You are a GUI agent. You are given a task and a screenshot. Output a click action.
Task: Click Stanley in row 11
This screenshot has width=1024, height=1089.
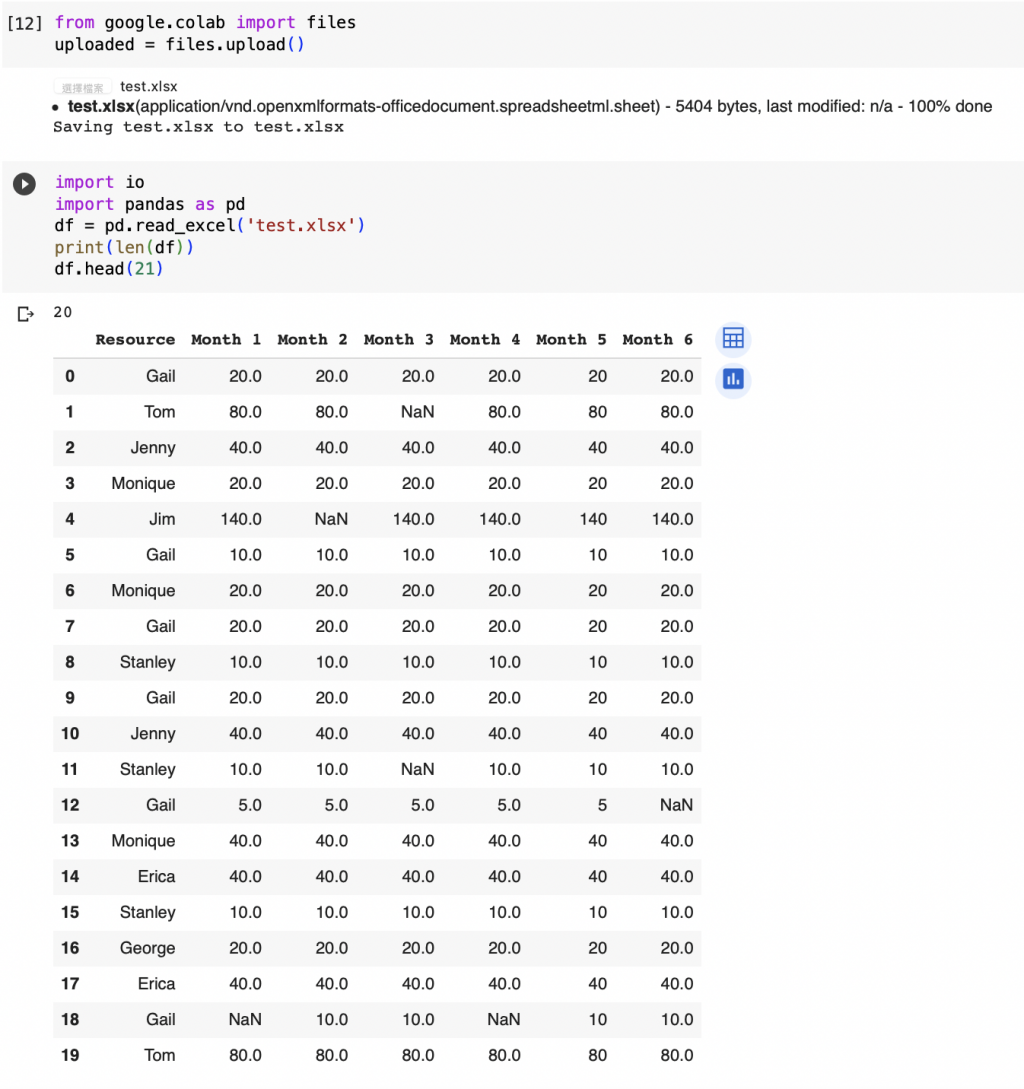tap(147, 770)
